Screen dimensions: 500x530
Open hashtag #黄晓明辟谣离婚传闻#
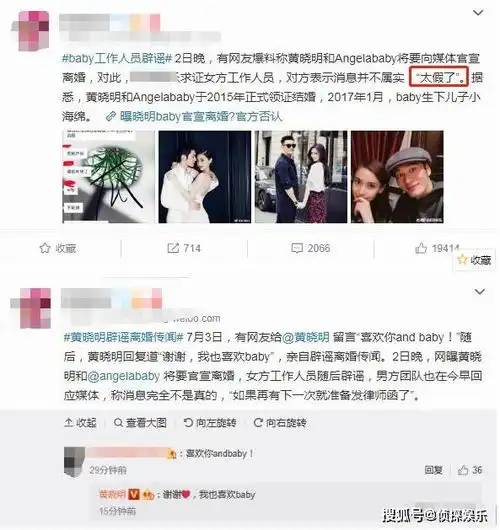(123, 337)
